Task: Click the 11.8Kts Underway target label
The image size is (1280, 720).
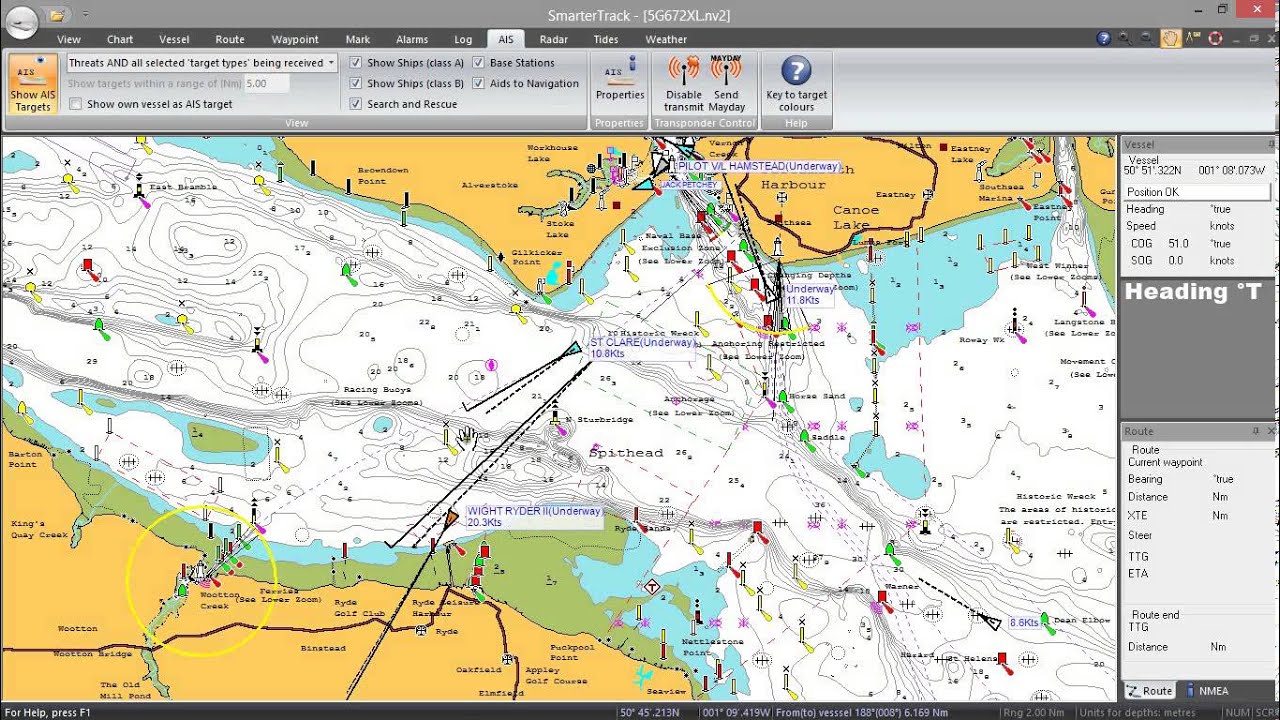Action: pos(810,294)
